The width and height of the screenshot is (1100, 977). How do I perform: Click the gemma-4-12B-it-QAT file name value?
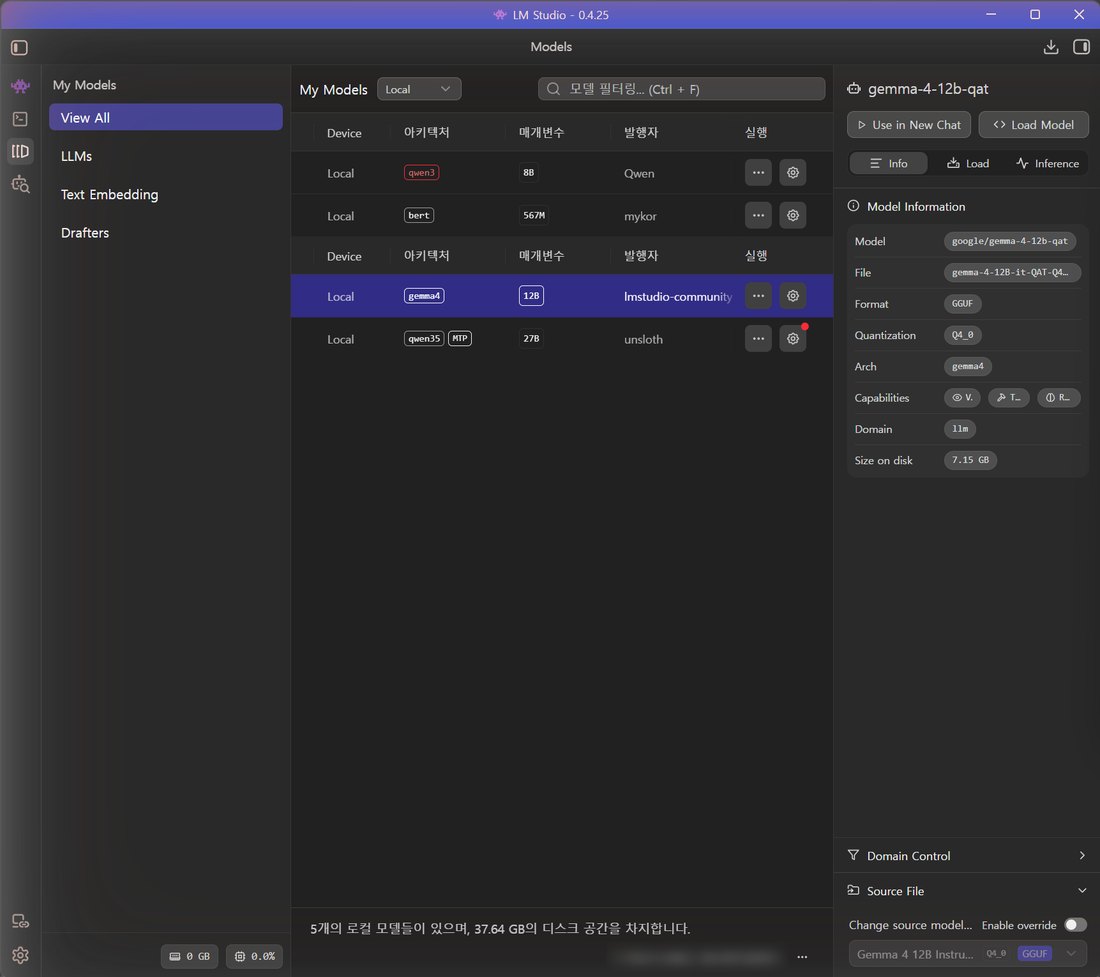[1012, 273]
